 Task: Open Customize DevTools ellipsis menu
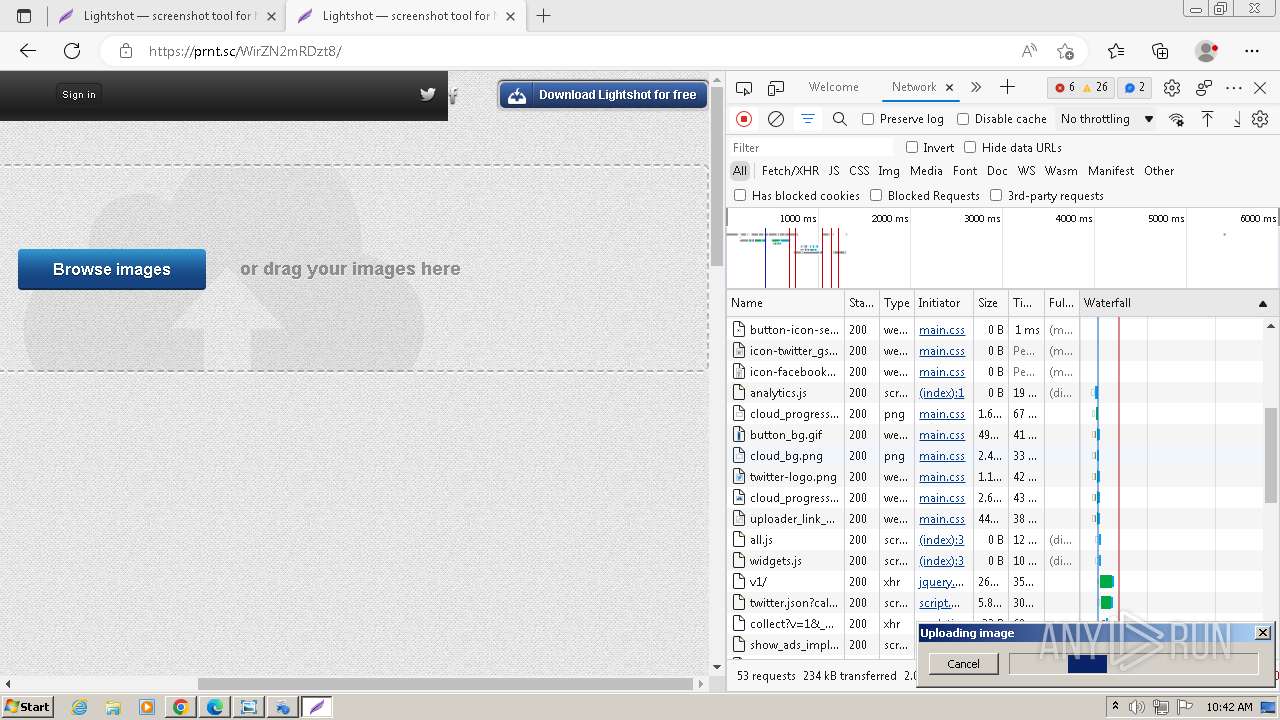pyautogui.click(x=1234, y=88)
